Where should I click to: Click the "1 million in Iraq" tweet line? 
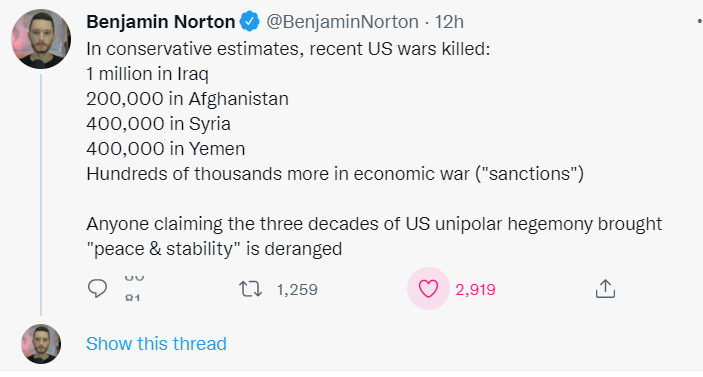pos(148,74)
